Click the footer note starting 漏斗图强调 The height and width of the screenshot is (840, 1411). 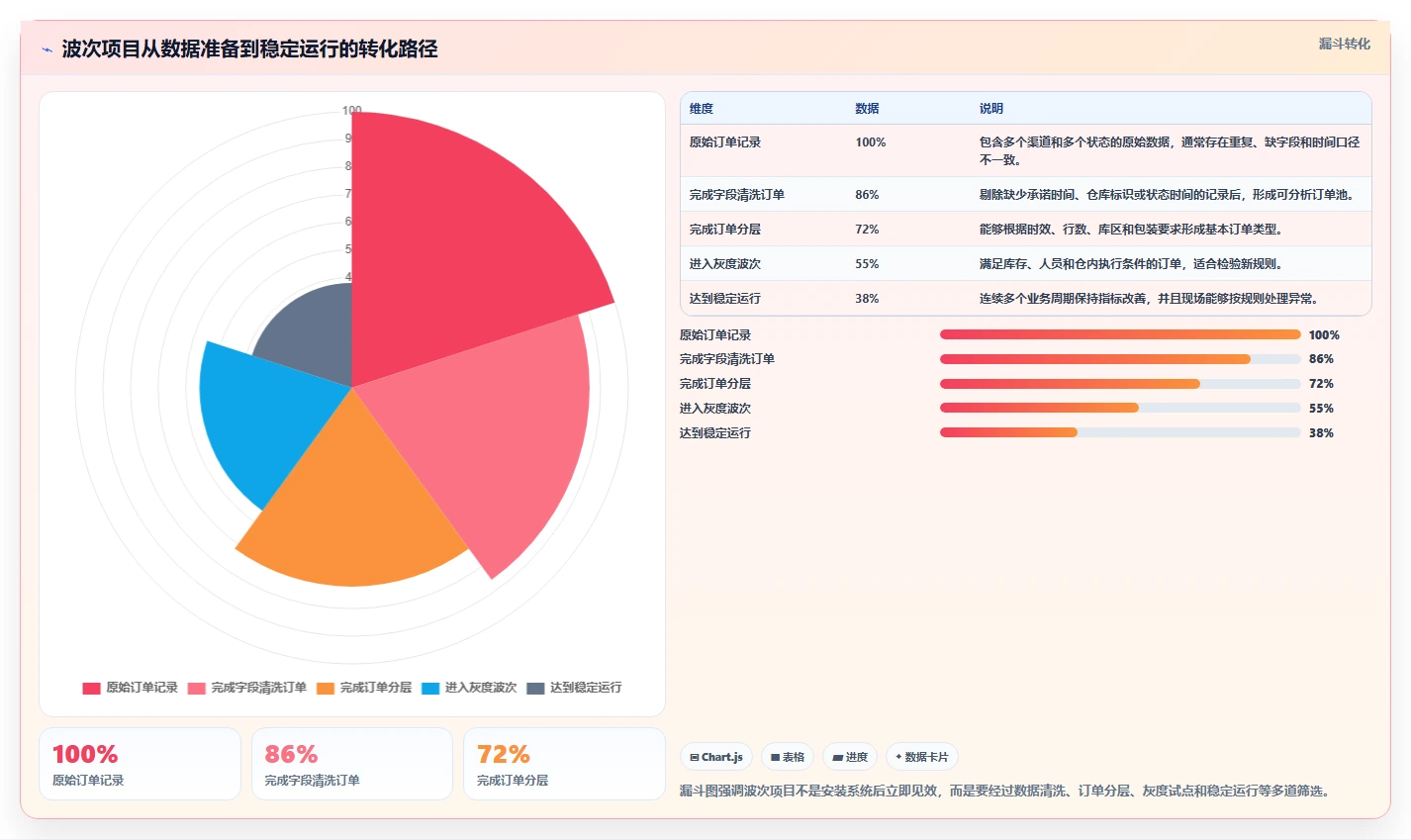pos(1007,792)
